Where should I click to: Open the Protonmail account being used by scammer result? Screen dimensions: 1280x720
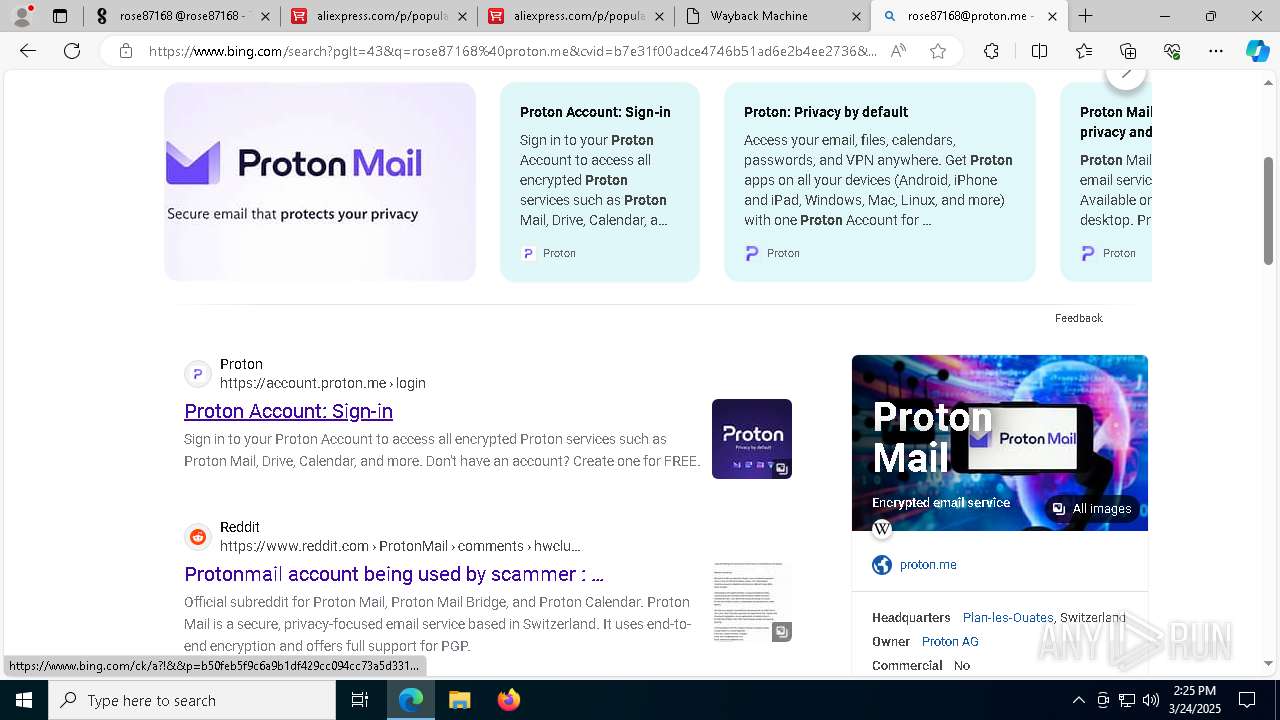click(394, 574)
